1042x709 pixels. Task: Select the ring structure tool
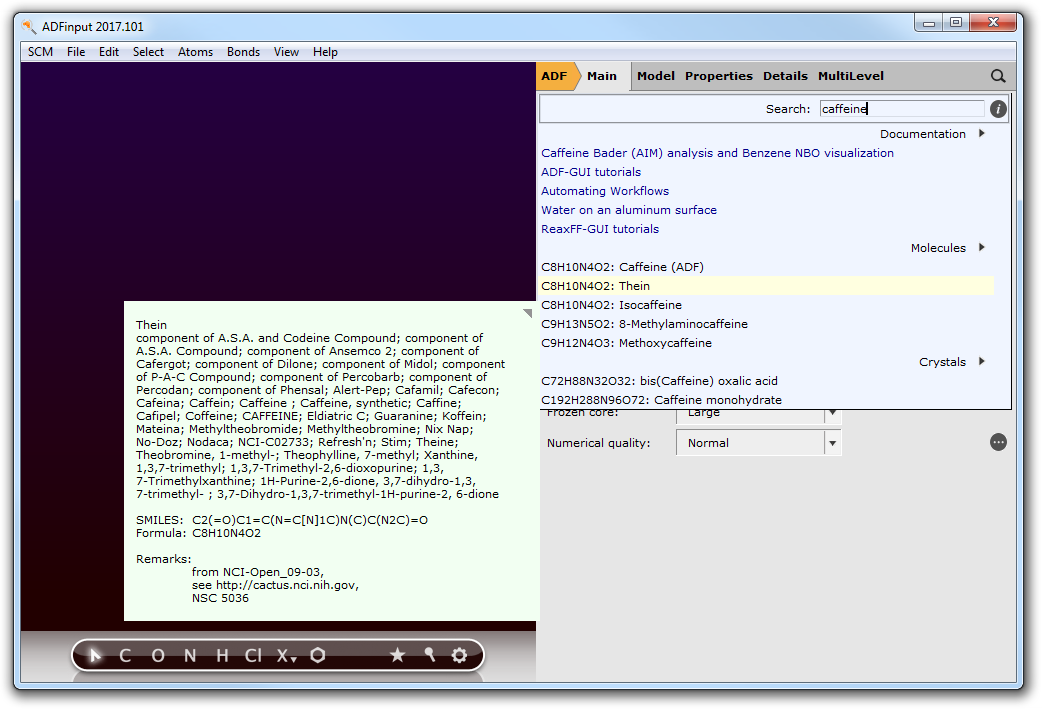click(x=318, y=656)
